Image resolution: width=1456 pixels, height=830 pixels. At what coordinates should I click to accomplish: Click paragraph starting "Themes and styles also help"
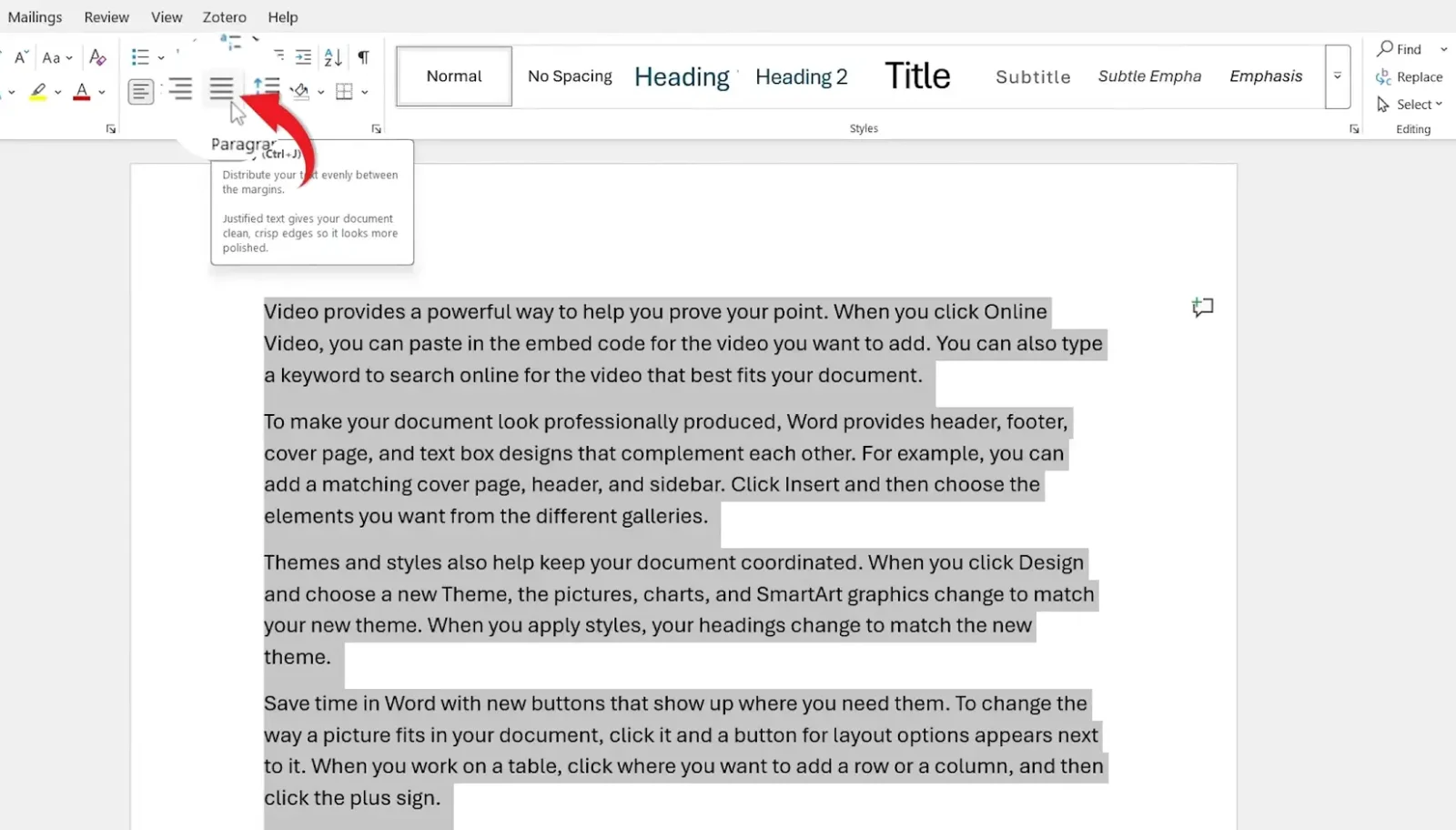coord(681,610)
